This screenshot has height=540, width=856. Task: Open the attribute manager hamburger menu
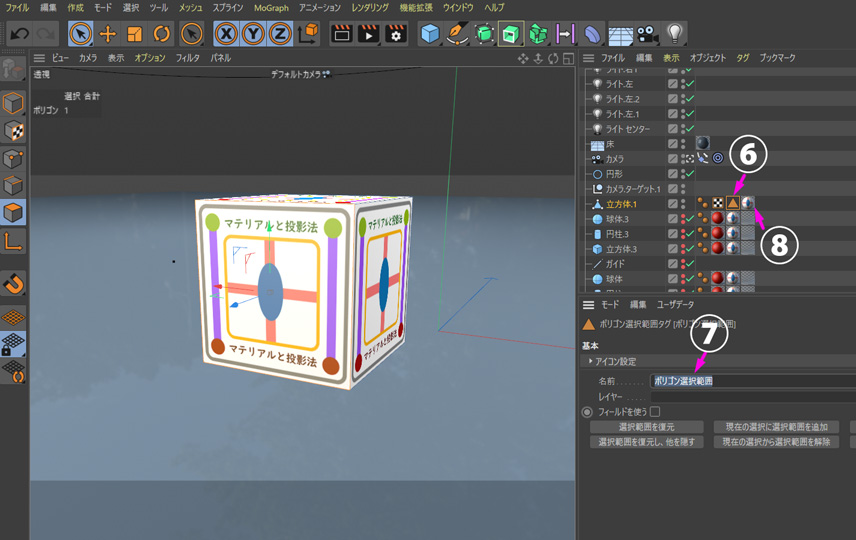click(x=588, y=305)
